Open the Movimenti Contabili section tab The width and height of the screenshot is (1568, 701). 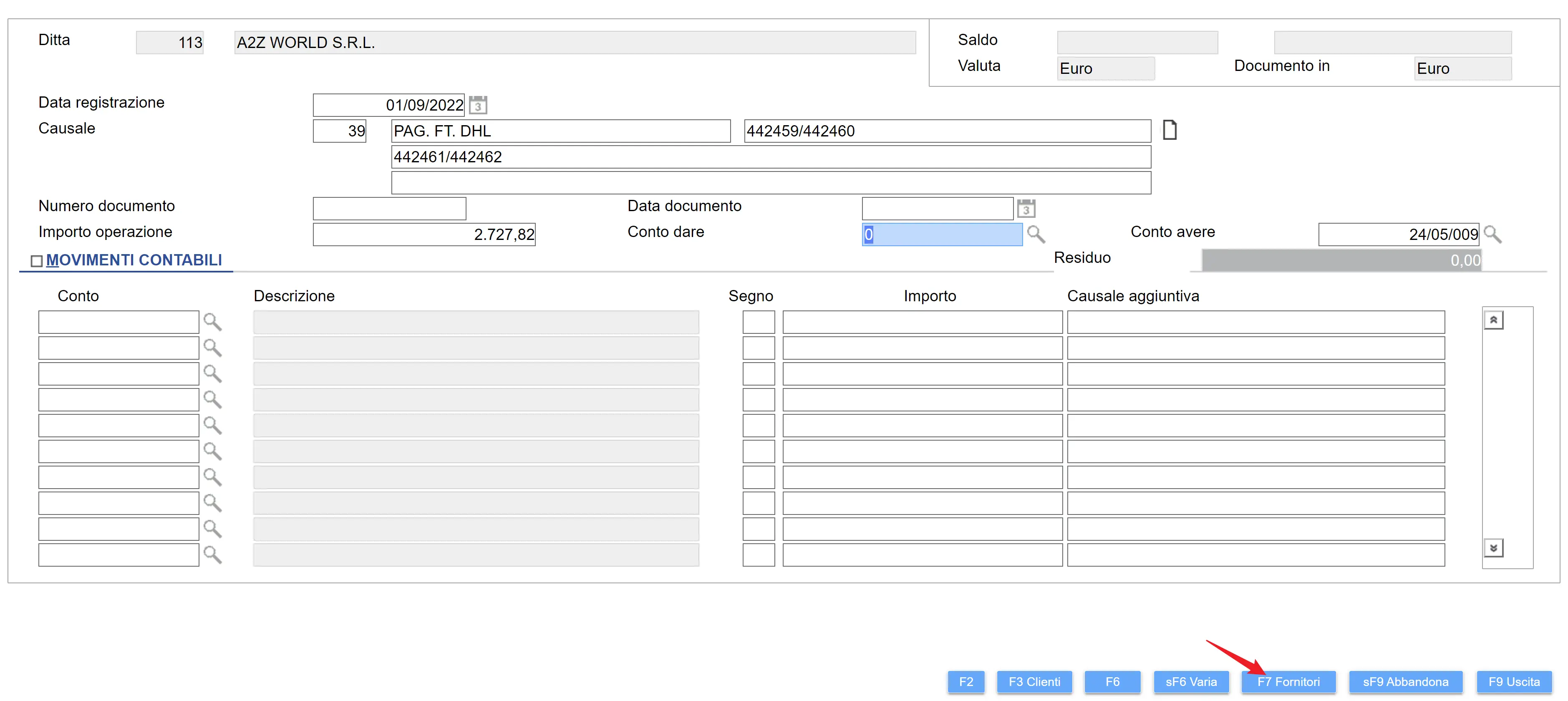(x=134, y=260)
